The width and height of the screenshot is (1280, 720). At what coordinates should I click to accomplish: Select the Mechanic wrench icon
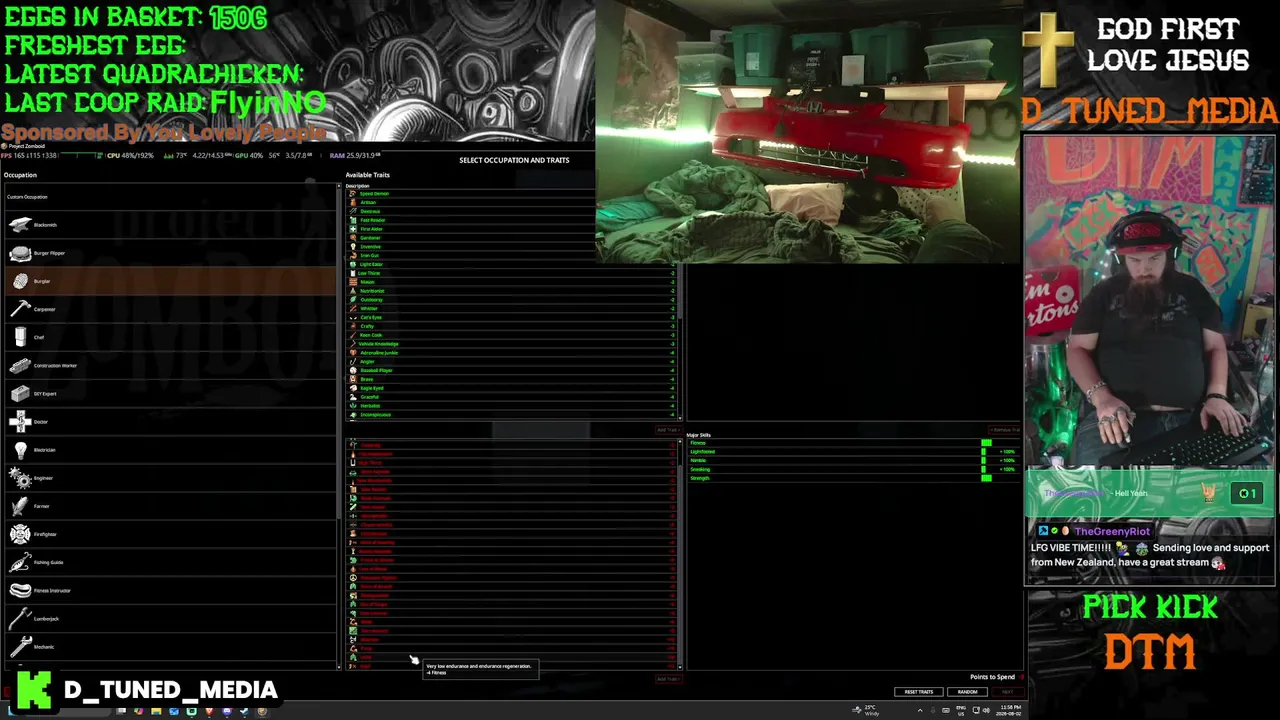pyautogui.click(x=20, y=646)
